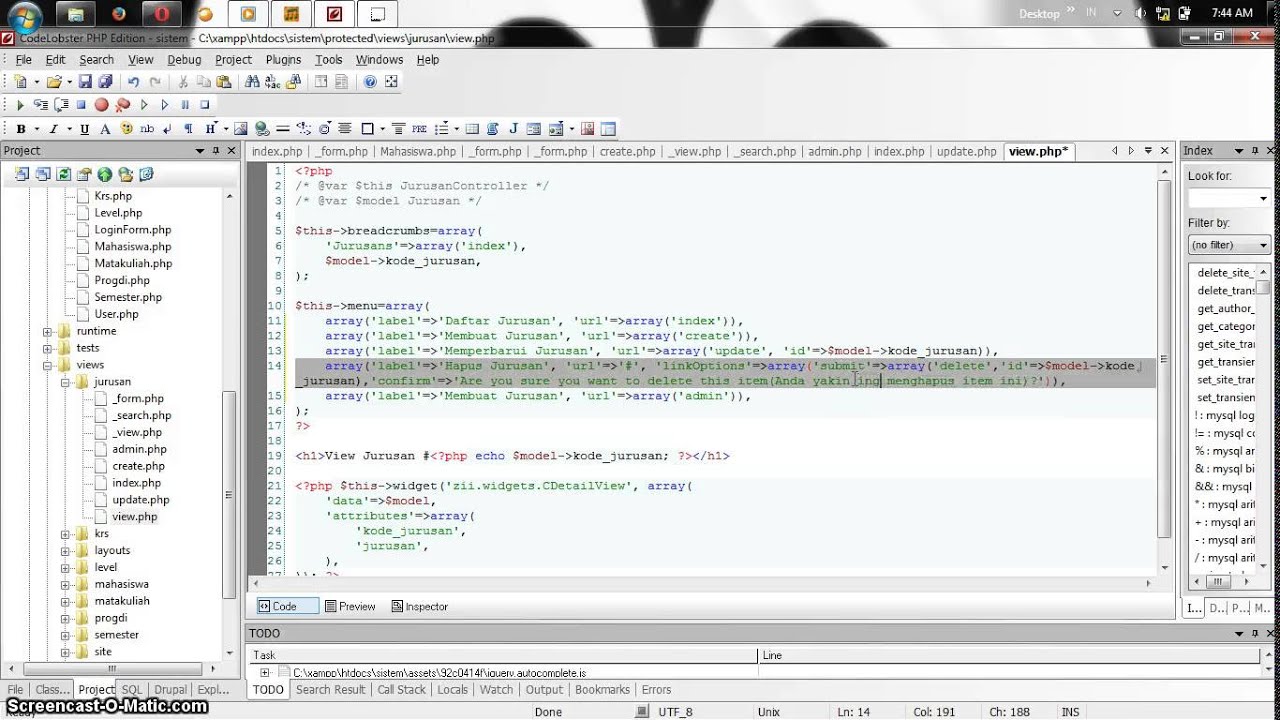Viewport: 1280px width, 720px height.
Task: Click the debug Pause icon
Action: coord(185,105)
